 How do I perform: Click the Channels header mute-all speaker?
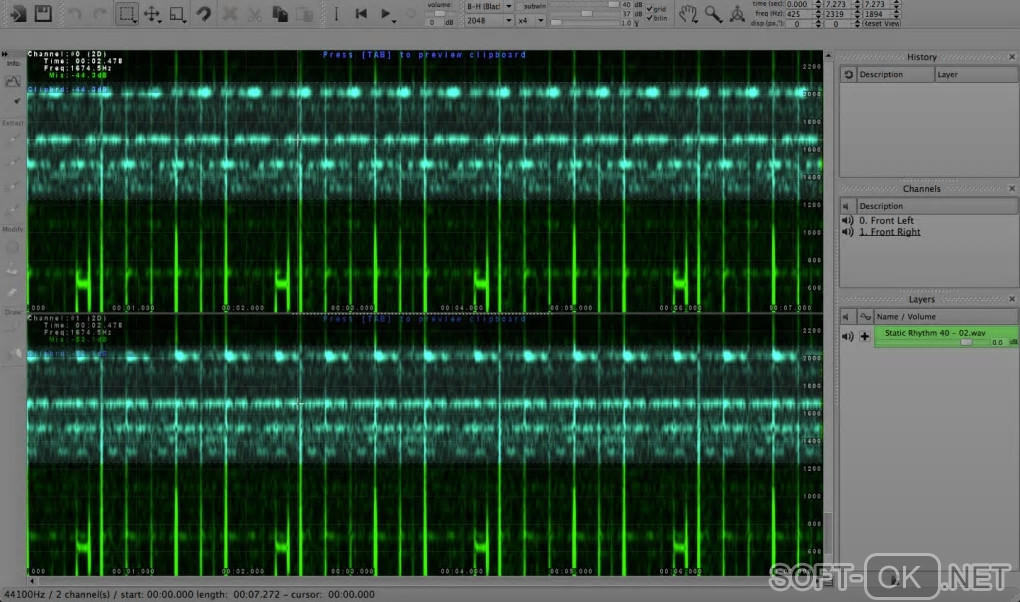(x=848, y=206)
